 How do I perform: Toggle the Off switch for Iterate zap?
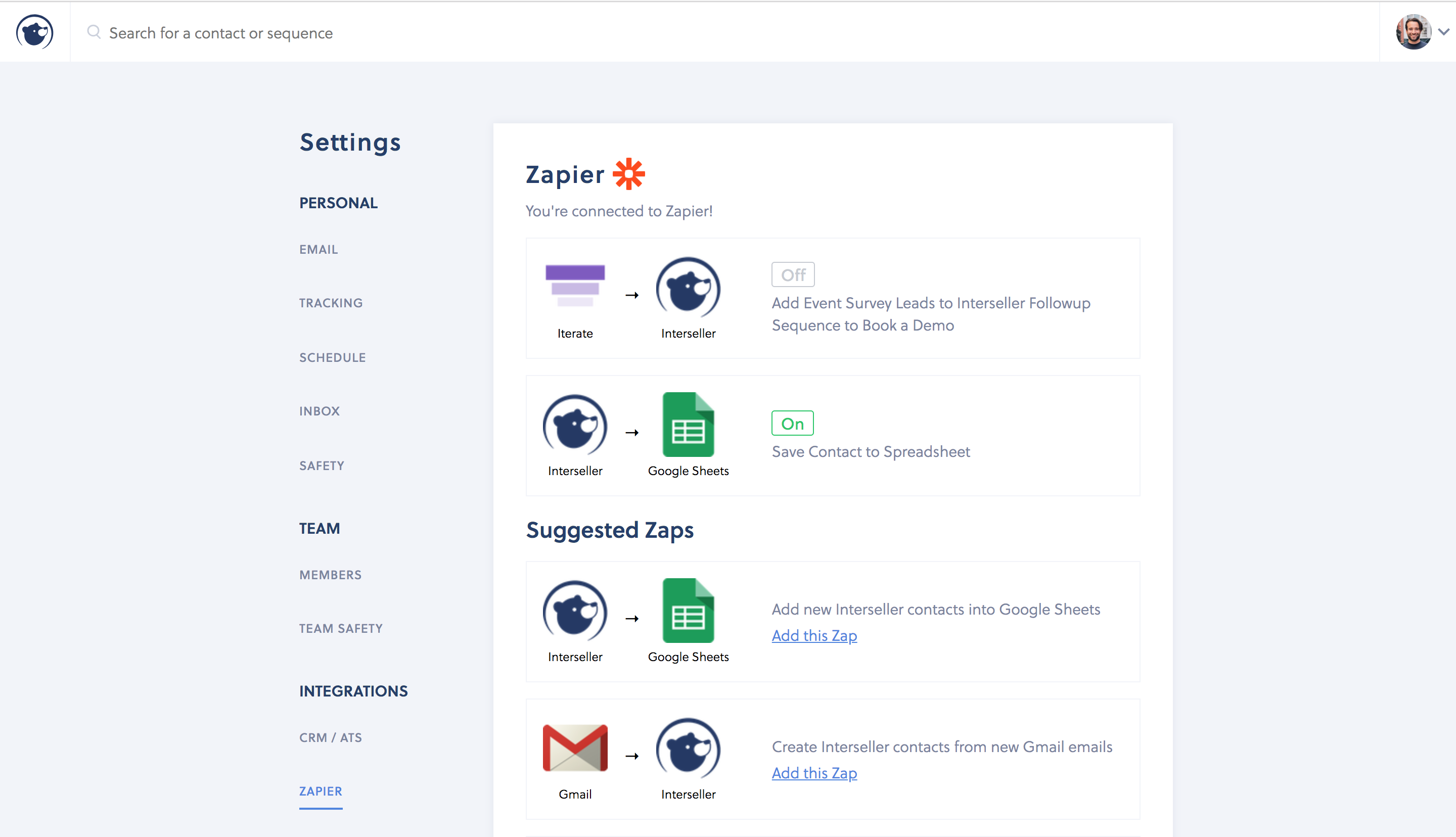793,275
